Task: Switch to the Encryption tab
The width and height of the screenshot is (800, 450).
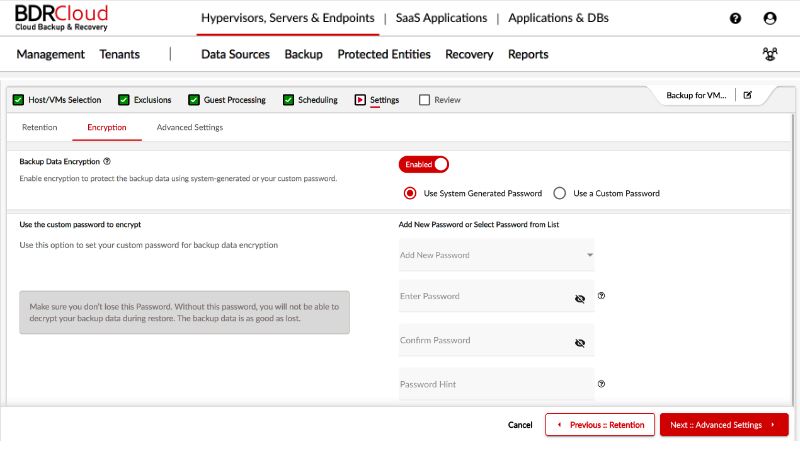Action: (x=107, y=128)
